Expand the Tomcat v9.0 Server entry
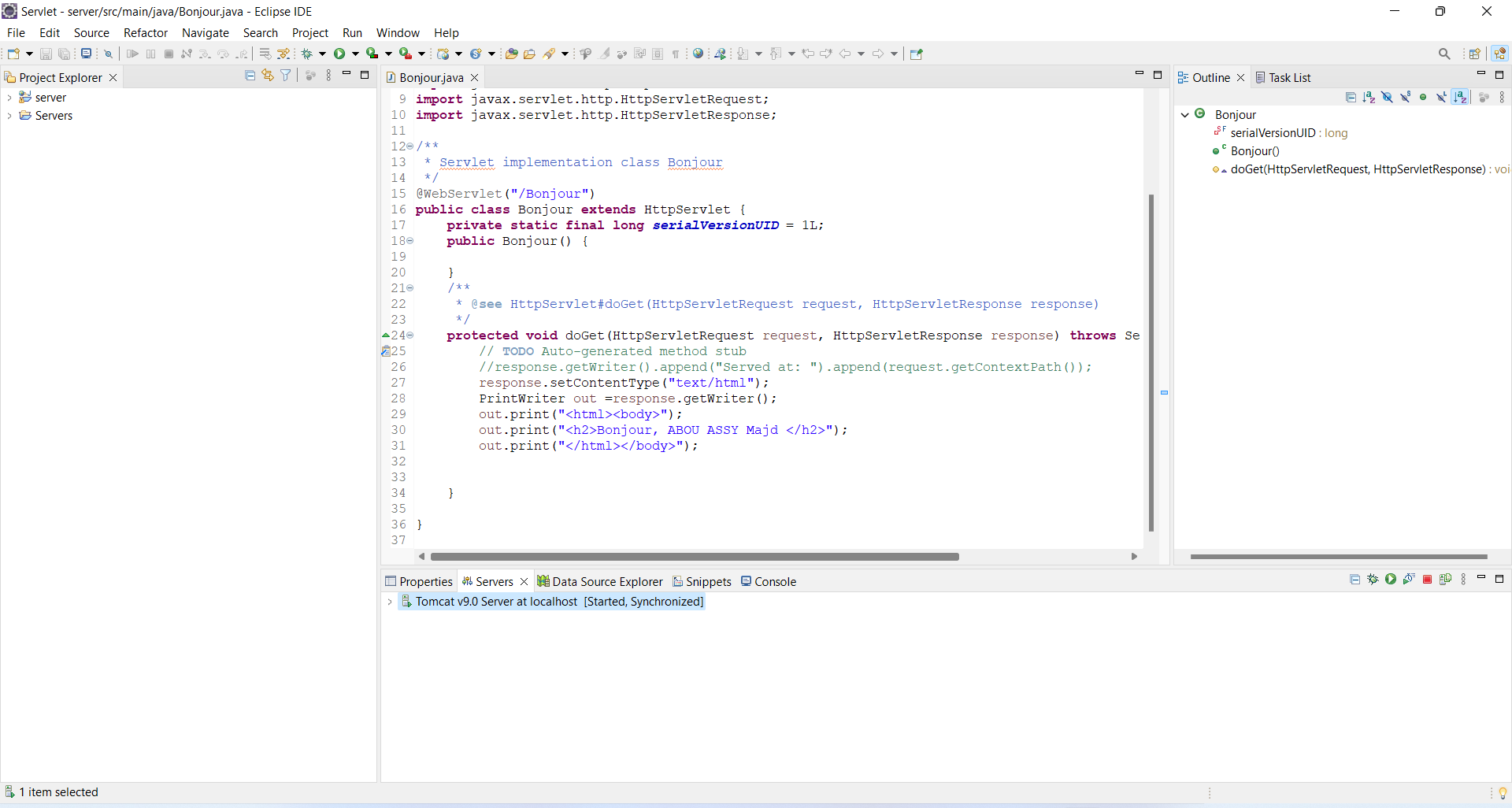 [x=391, y=601]
